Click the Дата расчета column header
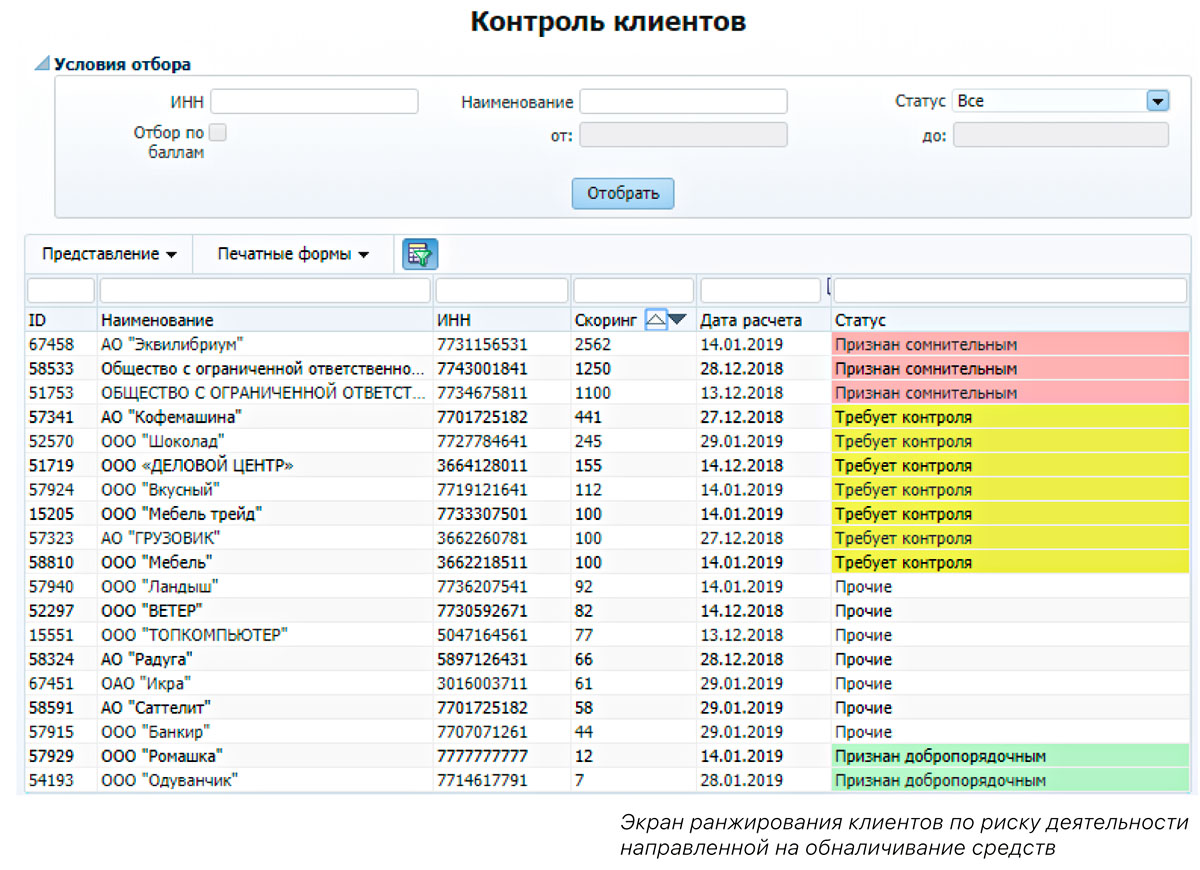The width and height of the screenshot is (1200, 870). click(751, 320)
